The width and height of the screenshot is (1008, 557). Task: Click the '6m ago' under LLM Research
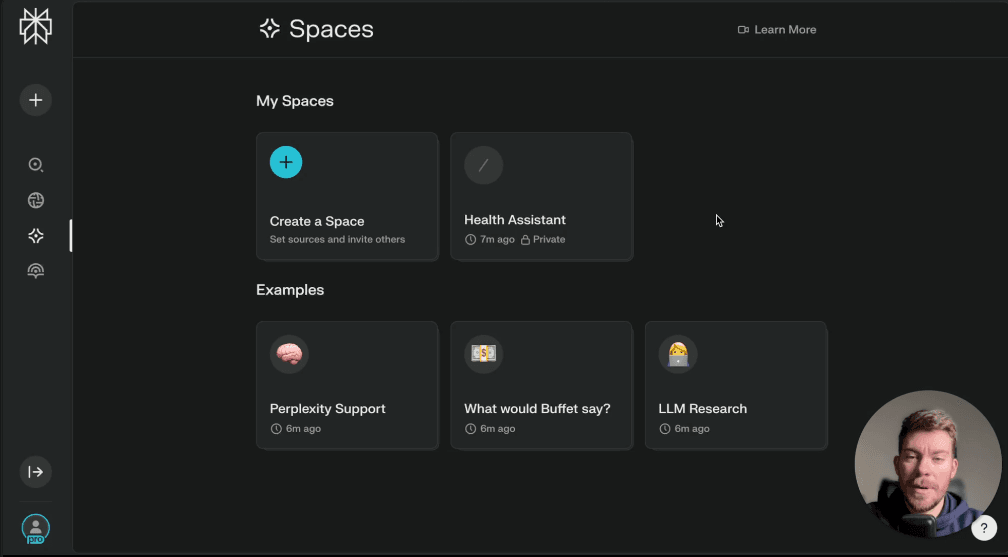[692, 428]
